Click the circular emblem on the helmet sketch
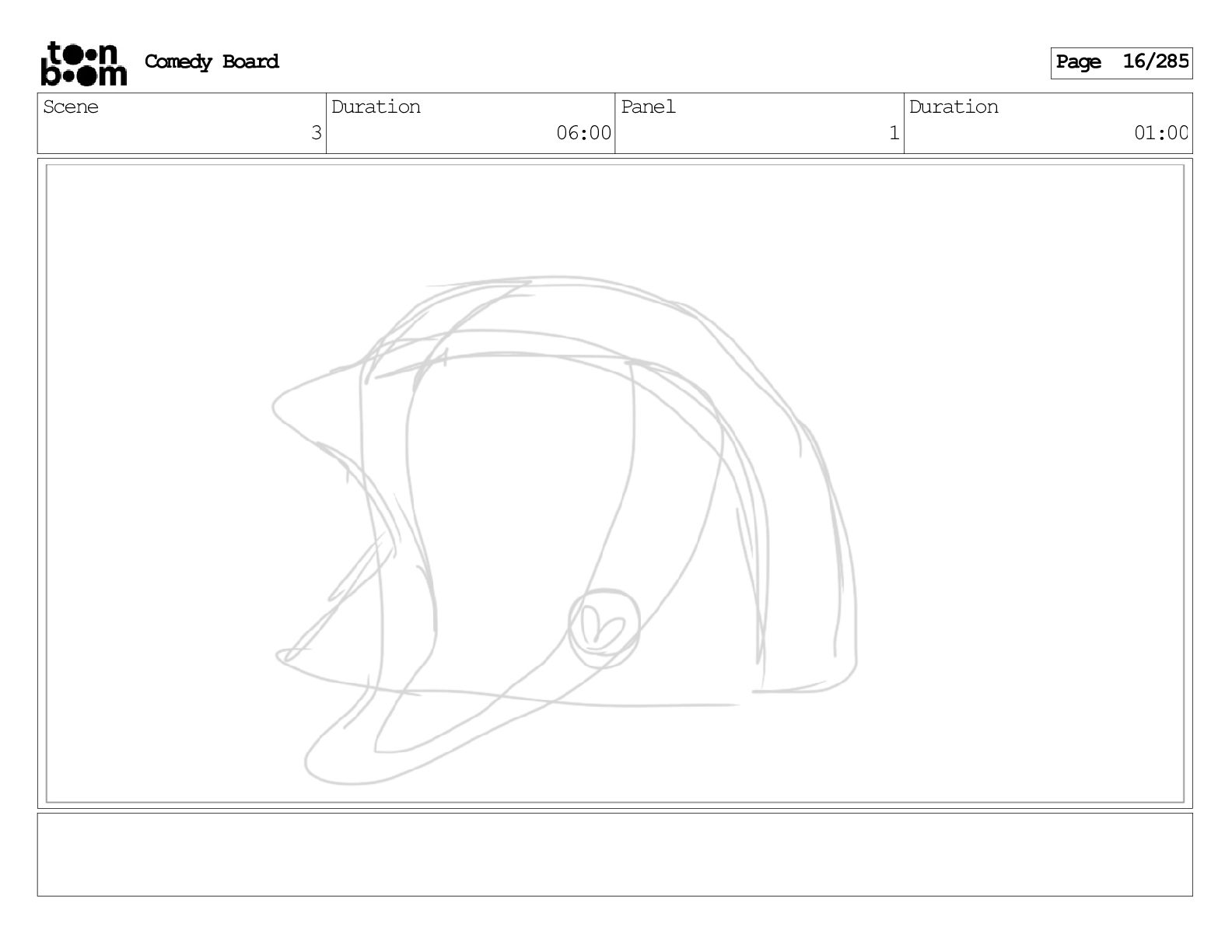Image resolution: width=1232 pixels, height=952 pixels. coord(604,628)
